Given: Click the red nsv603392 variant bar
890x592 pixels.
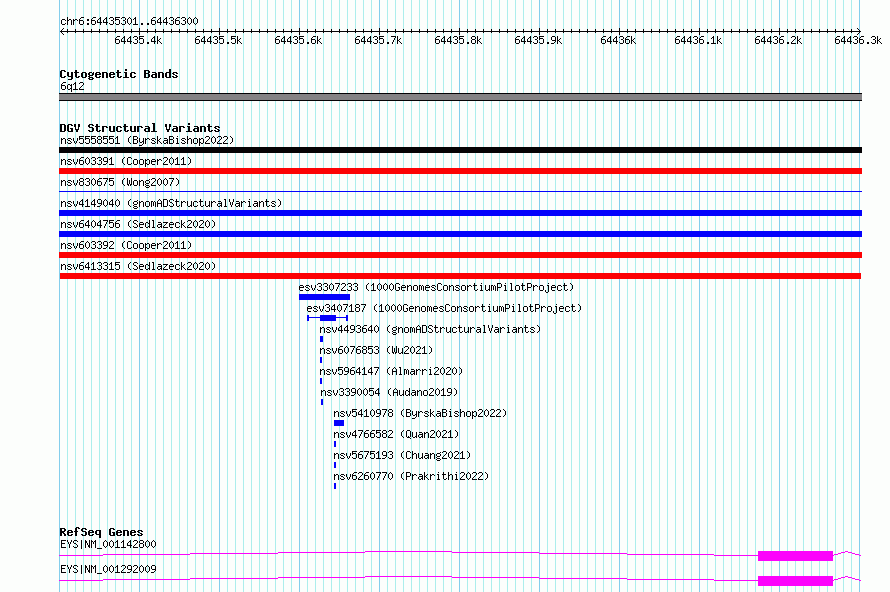Looking at the screenshot, I should 460,255.
